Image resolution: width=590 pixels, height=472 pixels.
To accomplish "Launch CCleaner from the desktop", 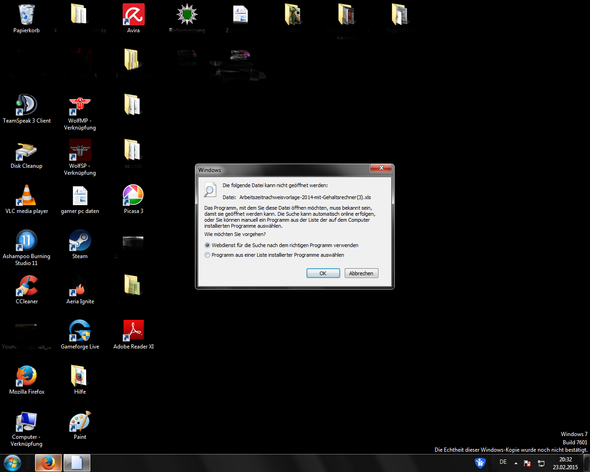I will tap(26, 289).
